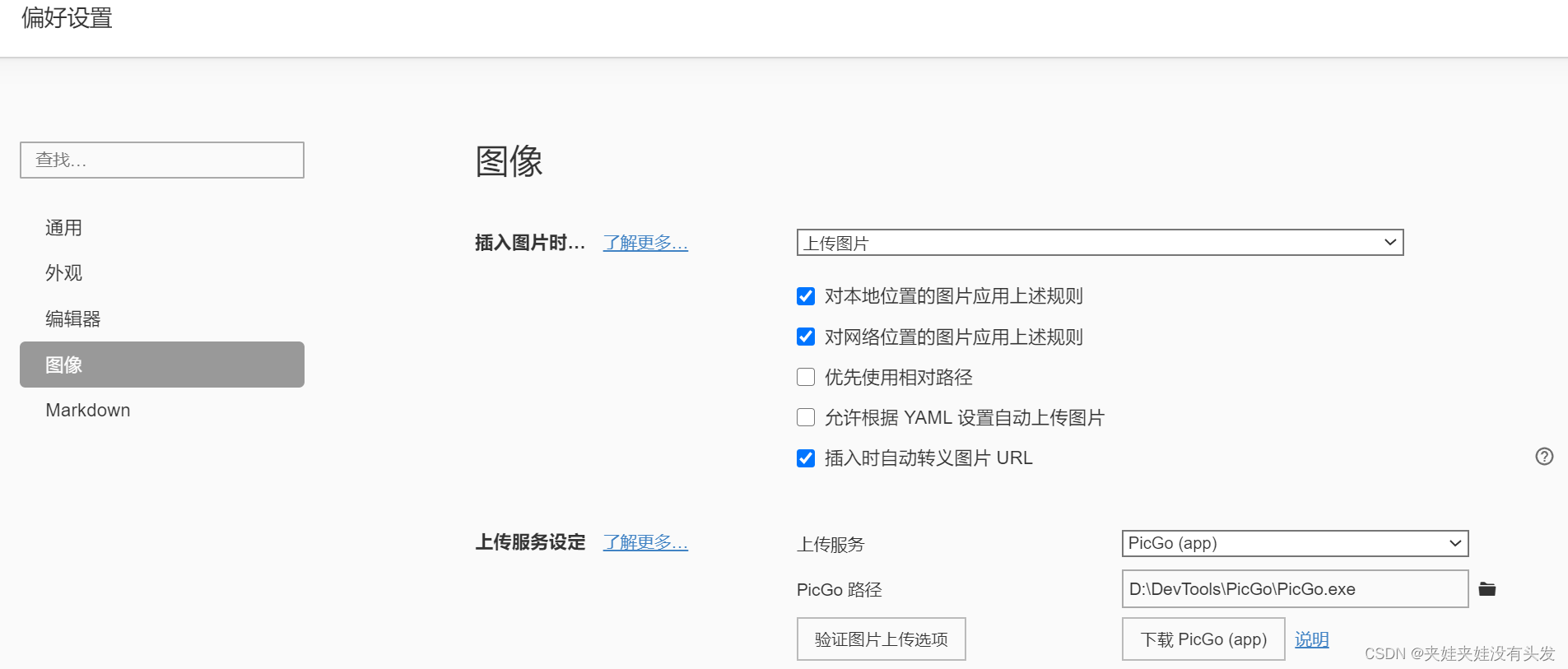Enable 优先使用相对路径 checkbox
1568x669 pixels.
pyautogui.click(x=806, y=377)
